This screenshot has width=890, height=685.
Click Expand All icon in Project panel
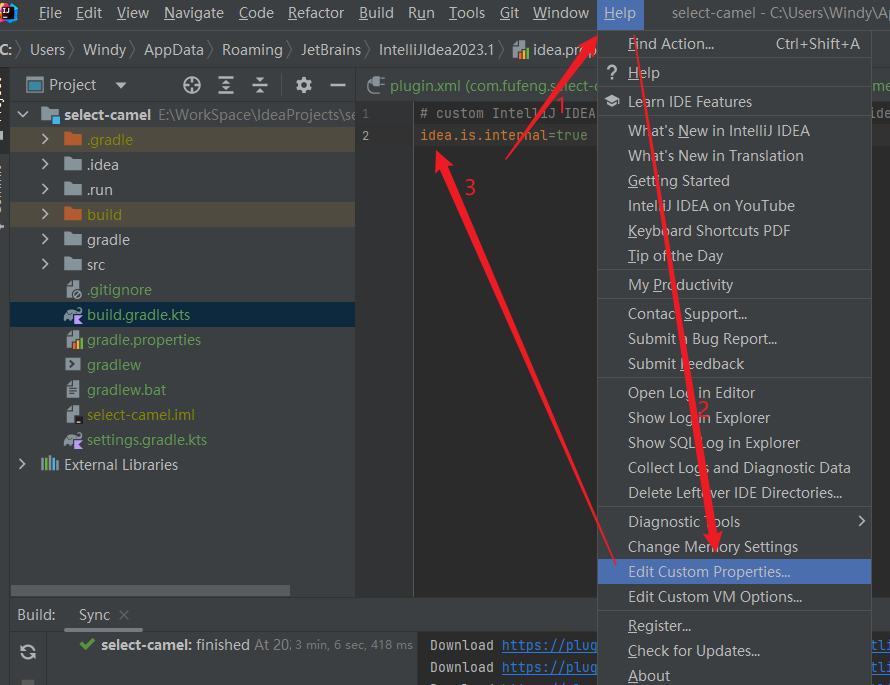[226, 85]
